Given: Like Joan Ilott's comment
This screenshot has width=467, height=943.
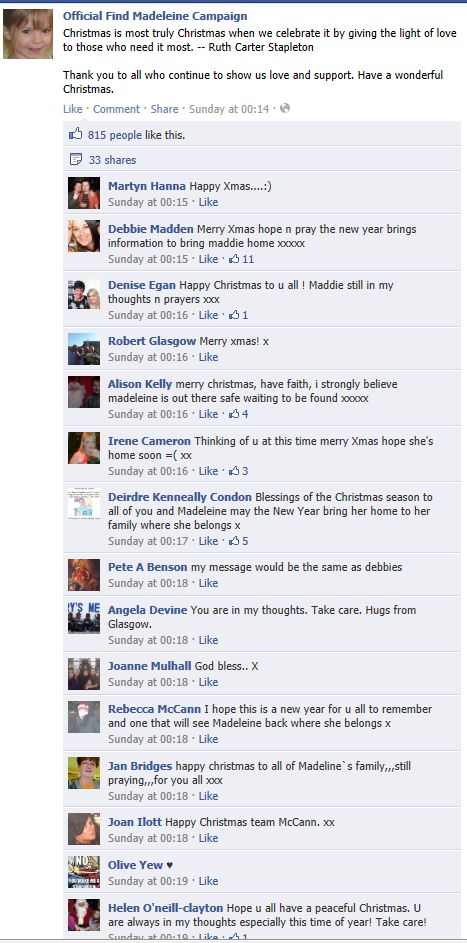Looking at the screenshot, I should pyautogui.click(x=209, y=838).
